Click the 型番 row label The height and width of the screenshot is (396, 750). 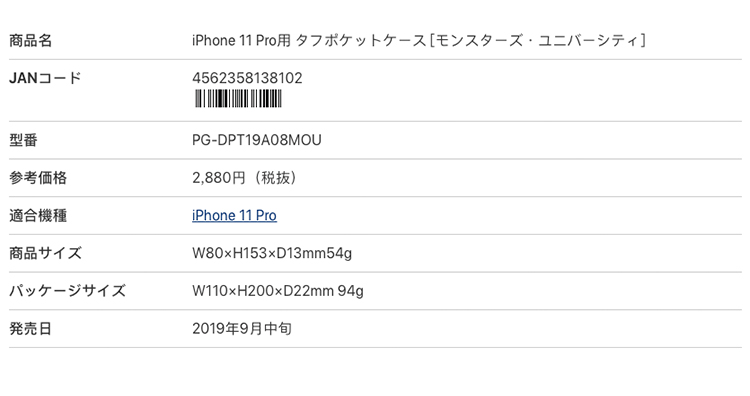pos(23,140)
